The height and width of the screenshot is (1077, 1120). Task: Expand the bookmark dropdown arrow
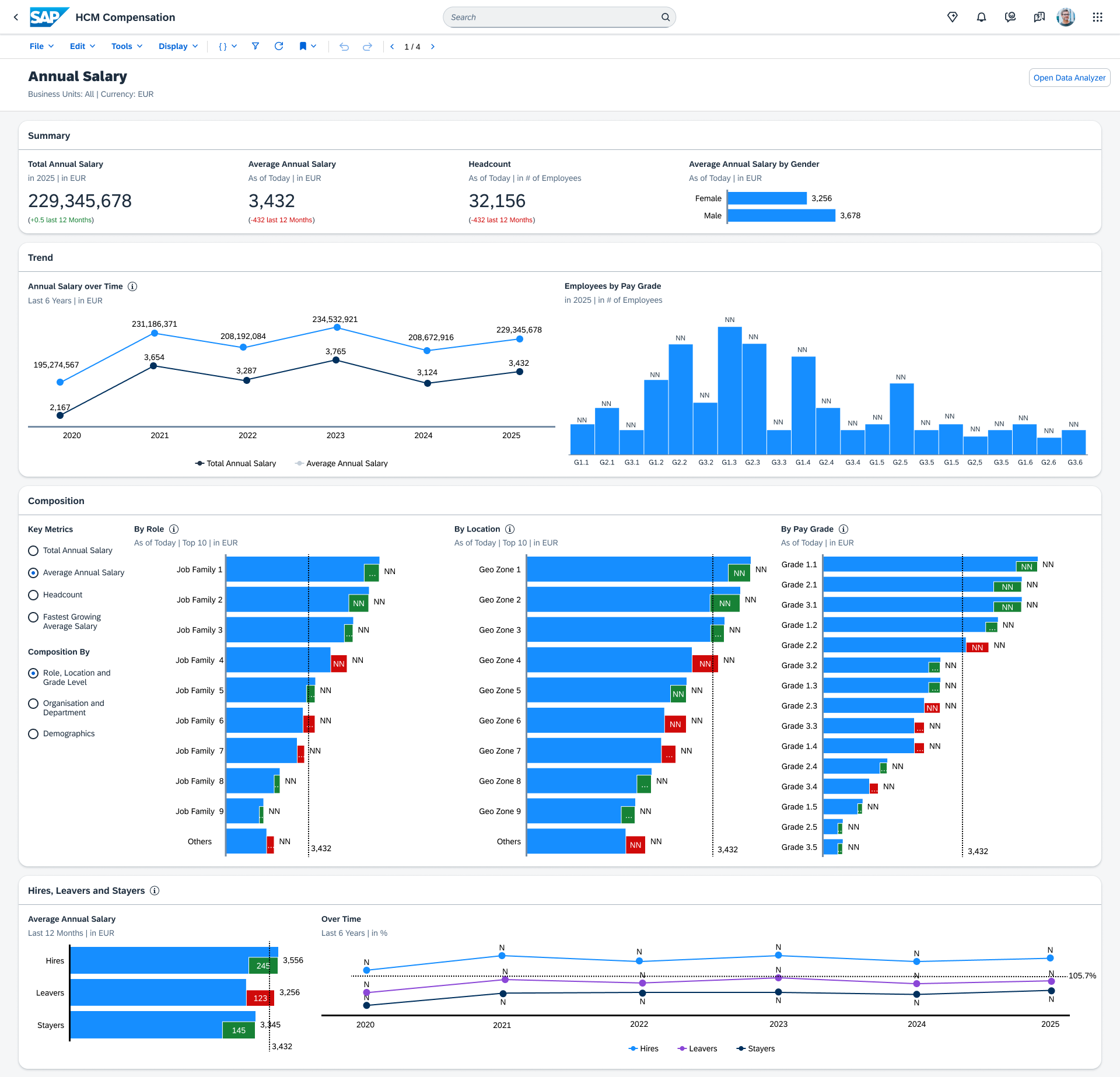click(x=314, y=46)
